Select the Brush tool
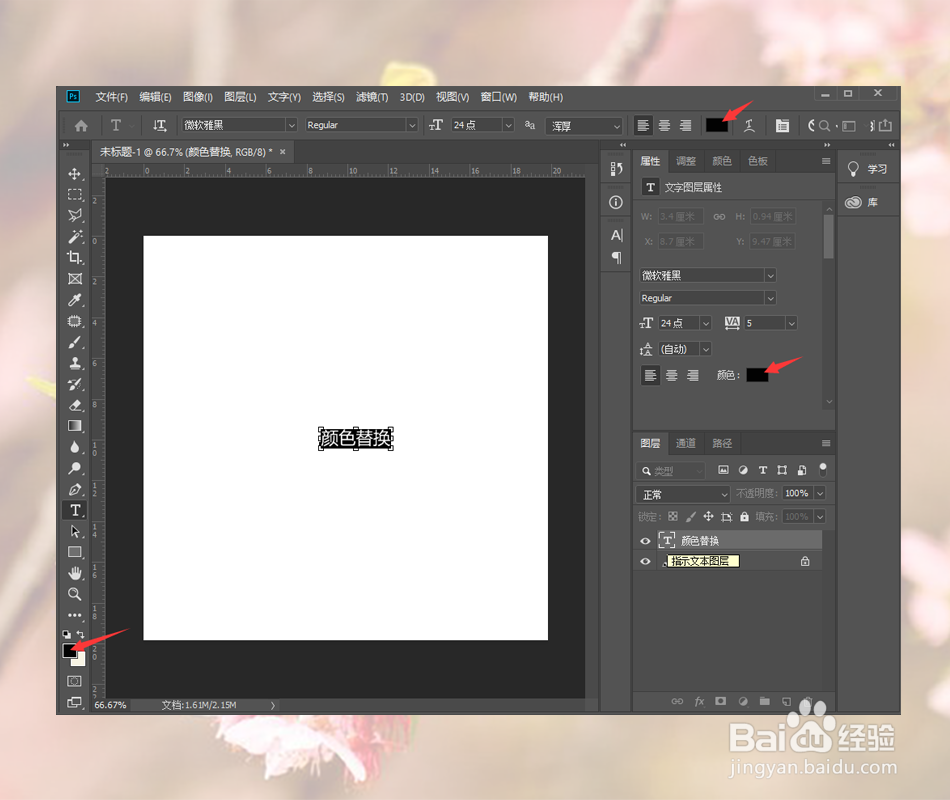The height and width of the screenshot is (800, 950). pos(75,342)
